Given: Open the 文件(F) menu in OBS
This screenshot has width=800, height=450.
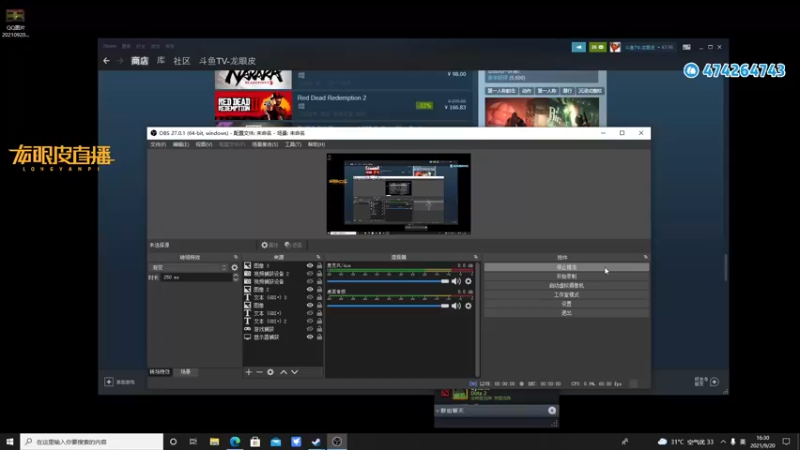Looking at the screenshot, I should point(158,144).
